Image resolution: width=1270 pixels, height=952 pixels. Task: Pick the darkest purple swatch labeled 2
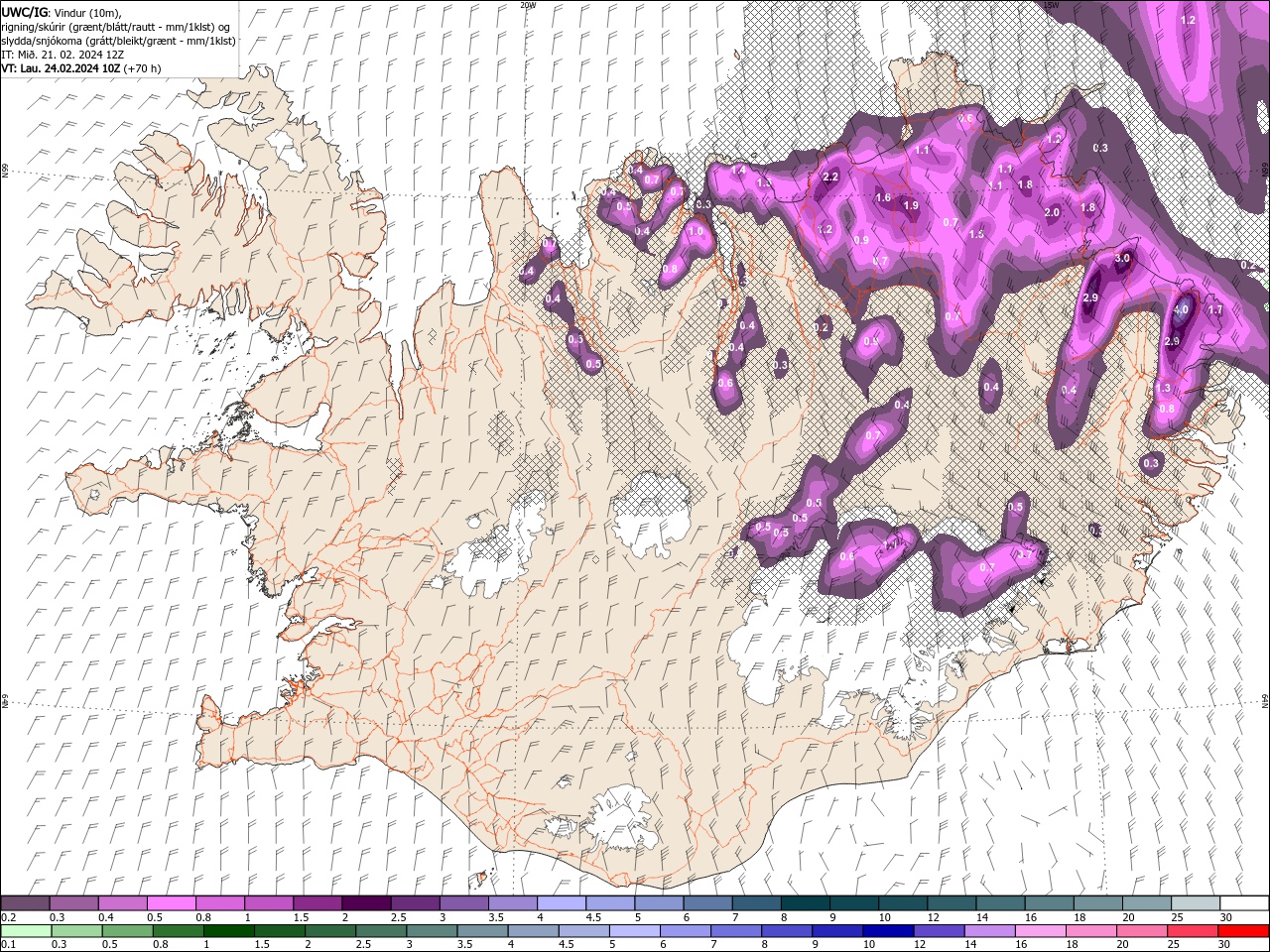click(366, 903)
